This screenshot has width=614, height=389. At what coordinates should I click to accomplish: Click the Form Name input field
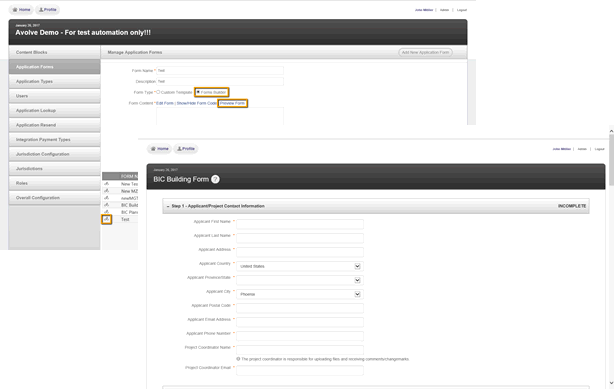(220, 71)
